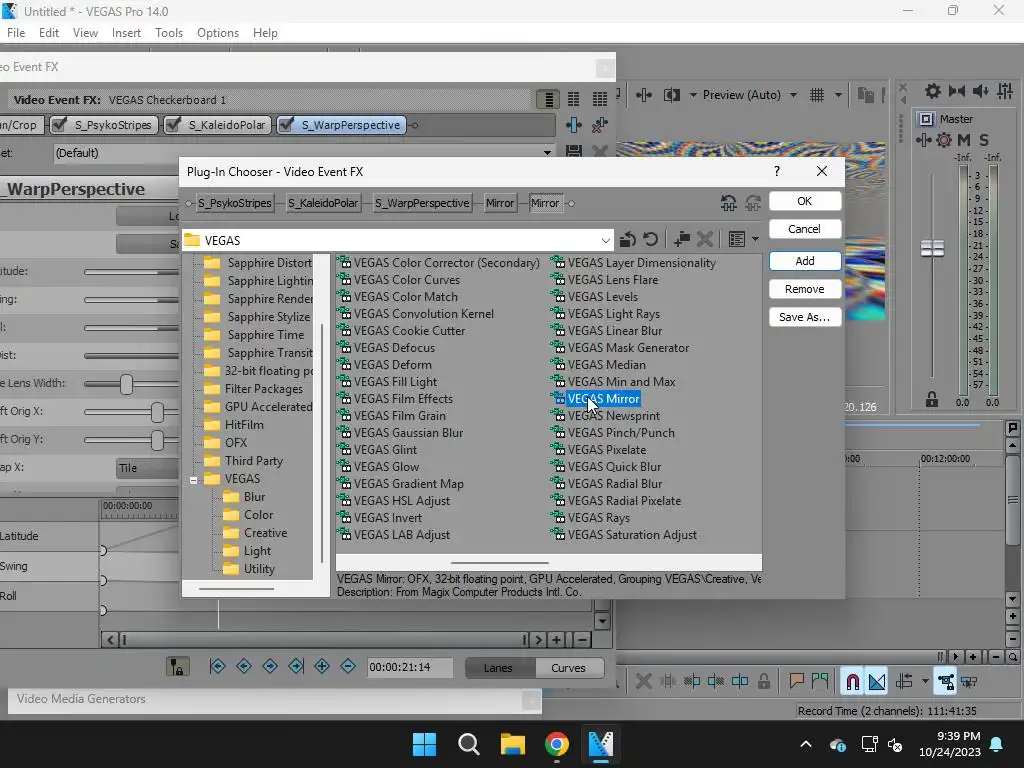
Task: Click the Split Screen View icon in preview
Action: pos(671,95)
